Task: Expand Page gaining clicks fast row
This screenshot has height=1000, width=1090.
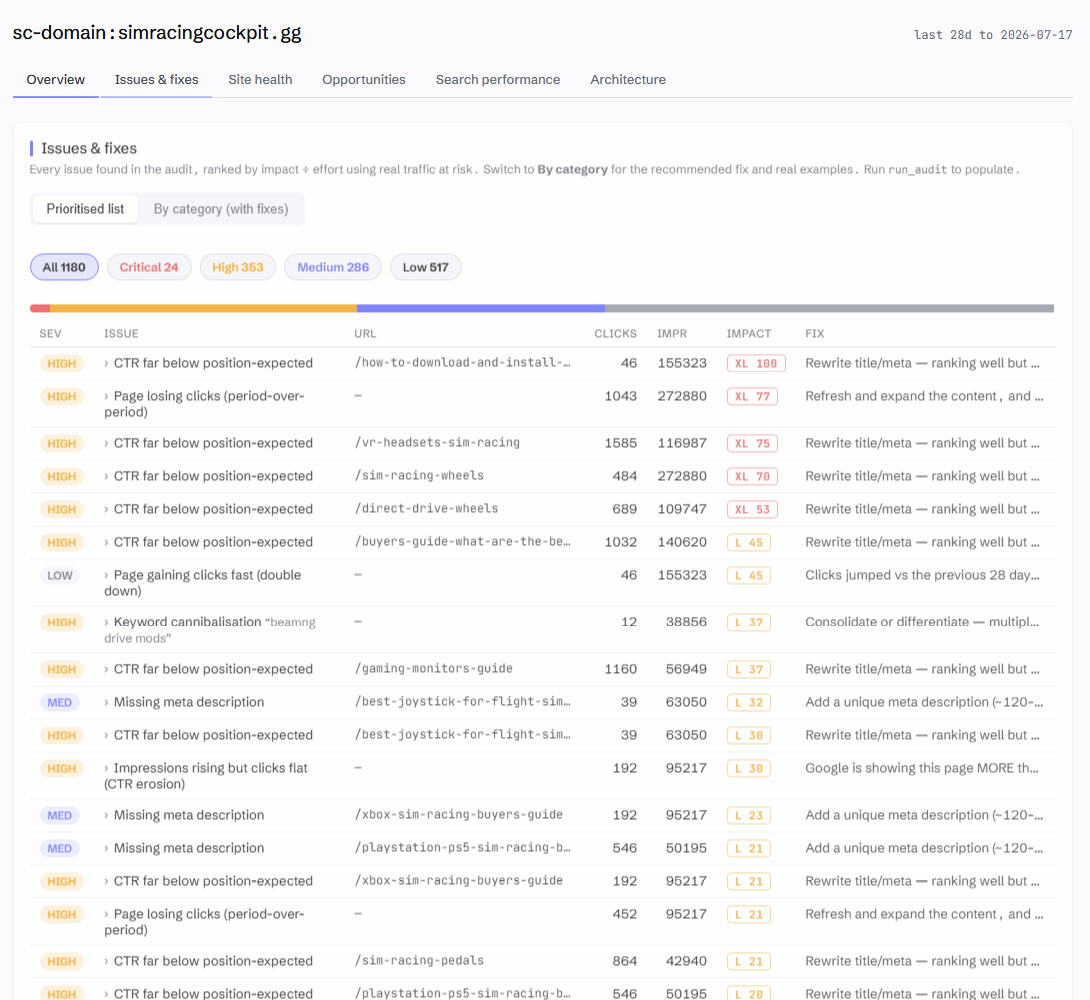Action: [202, 582]
